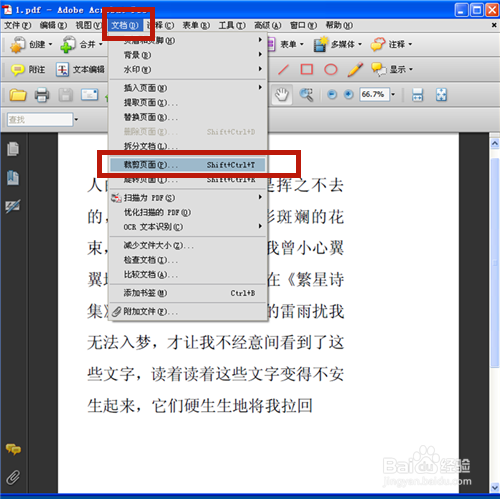Open the Document (文档) menu

[125, 25]
